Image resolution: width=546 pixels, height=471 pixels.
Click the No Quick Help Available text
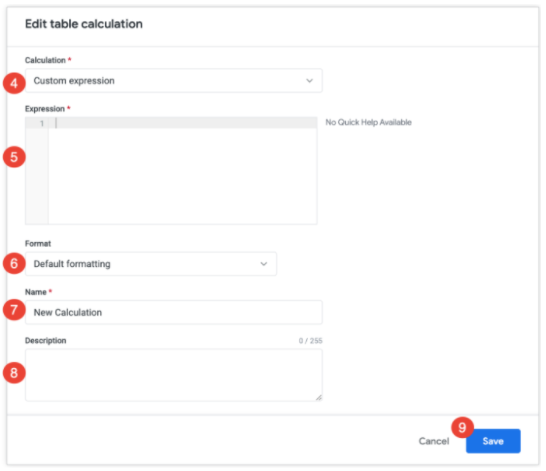coord(368,122)
